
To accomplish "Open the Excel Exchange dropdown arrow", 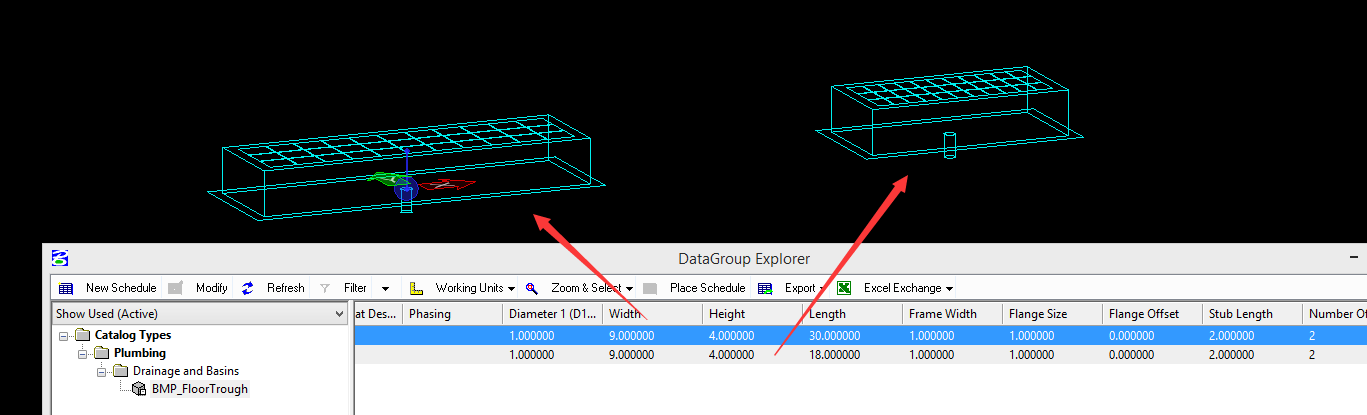I will click(x=949, y=288).
